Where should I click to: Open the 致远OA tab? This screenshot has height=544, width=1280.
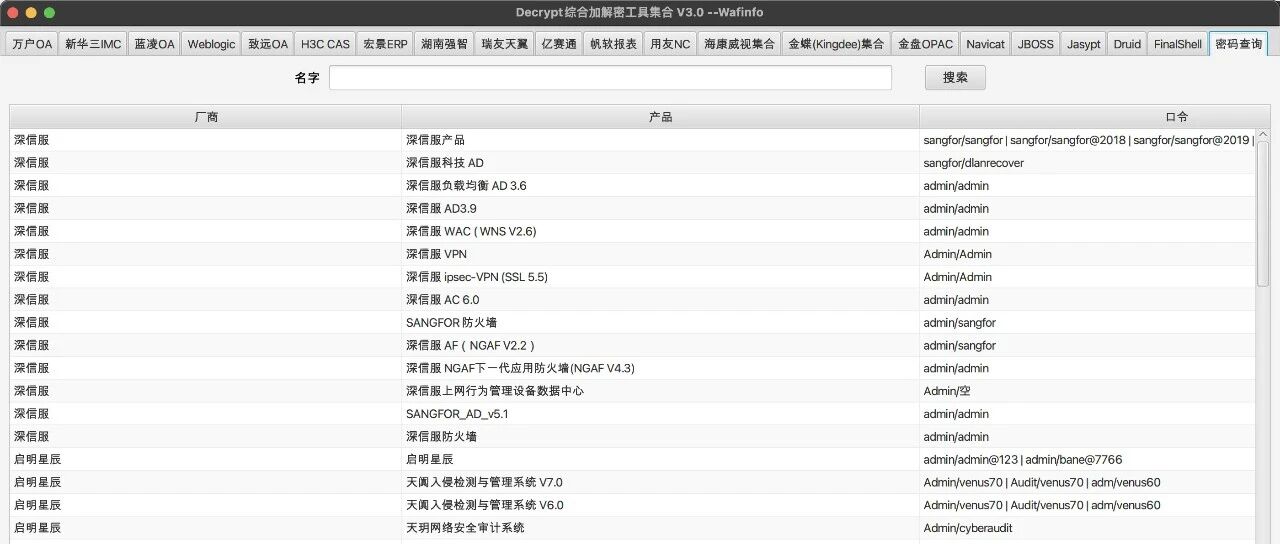tap(268, 44)
